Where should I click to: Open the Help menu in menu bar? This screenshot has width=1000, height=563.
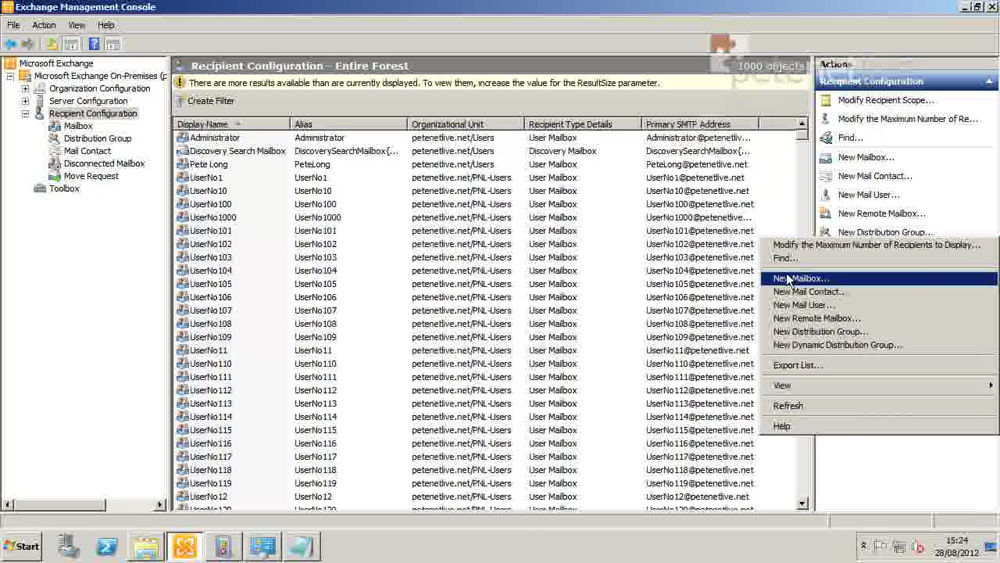point(106,25)
